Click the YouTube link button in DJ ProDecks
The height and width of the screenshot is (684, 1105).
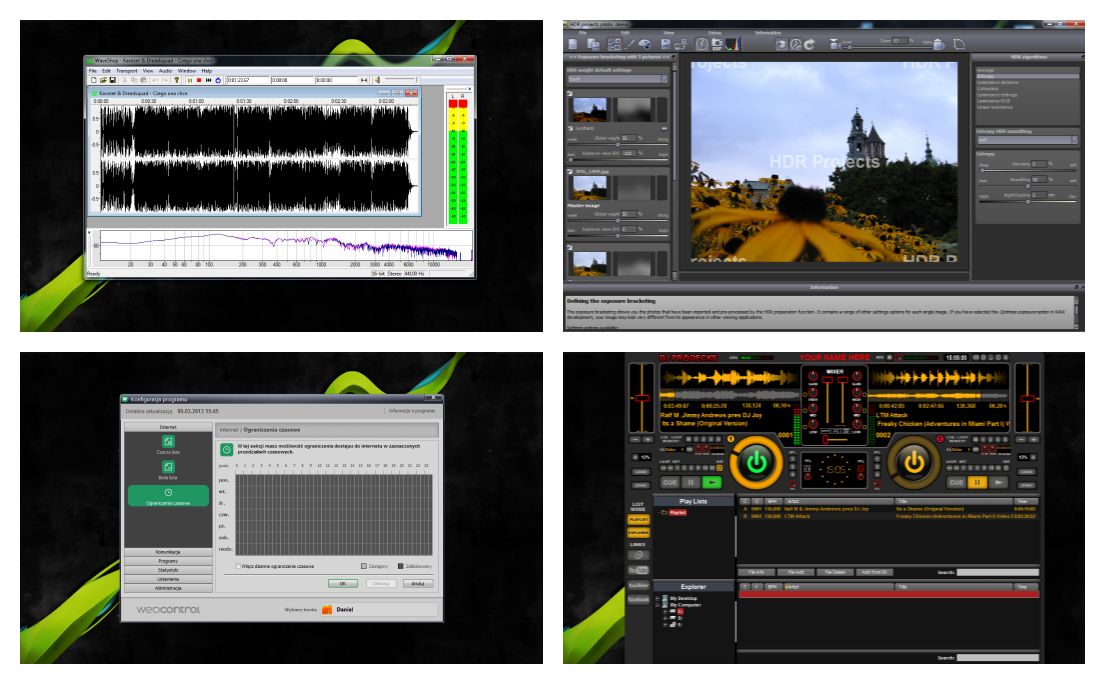tap(638, 570)
